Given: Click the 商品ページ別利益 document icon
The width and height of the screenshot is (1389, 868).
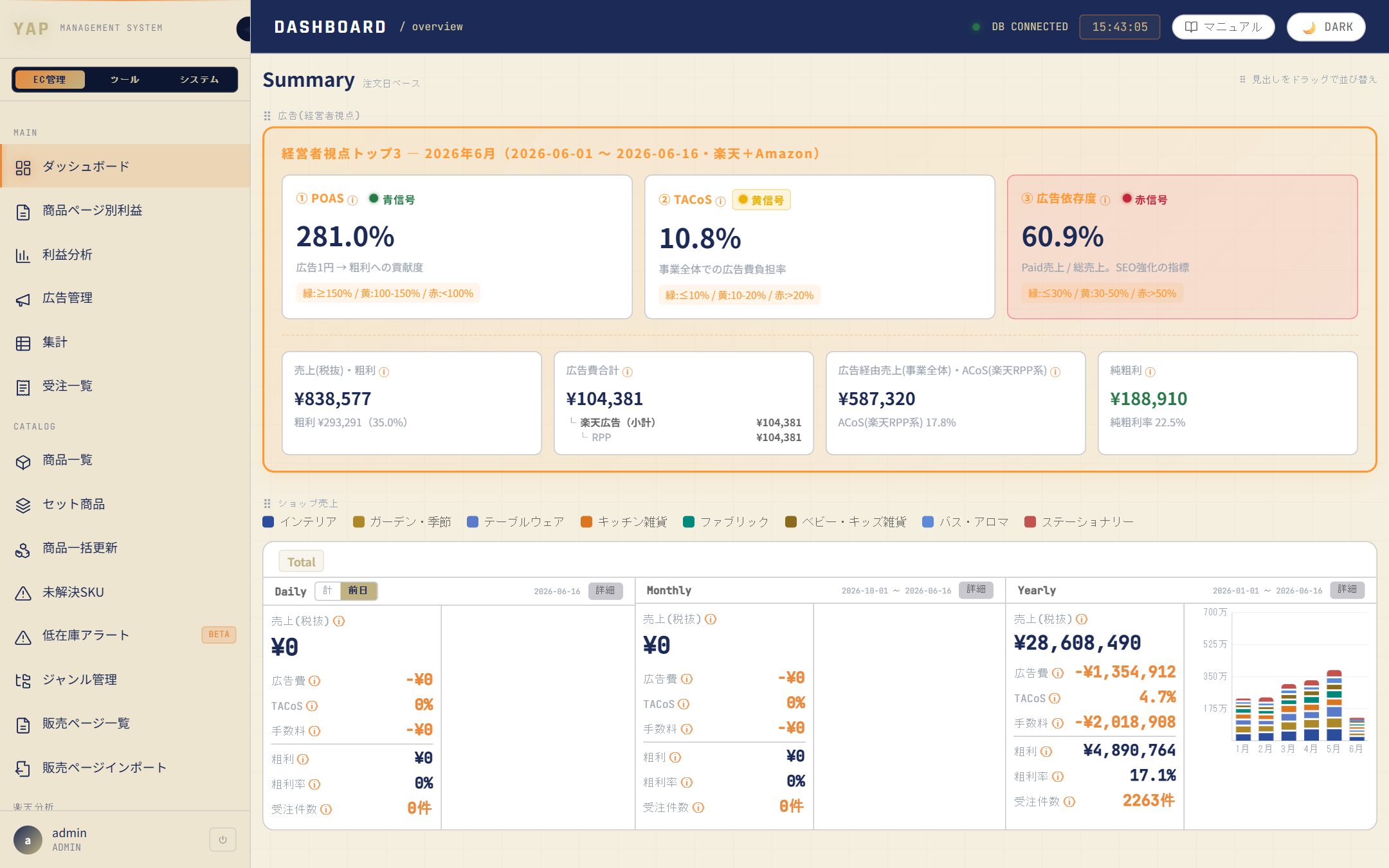Looking at the screenshot, I should coord(23,212).
